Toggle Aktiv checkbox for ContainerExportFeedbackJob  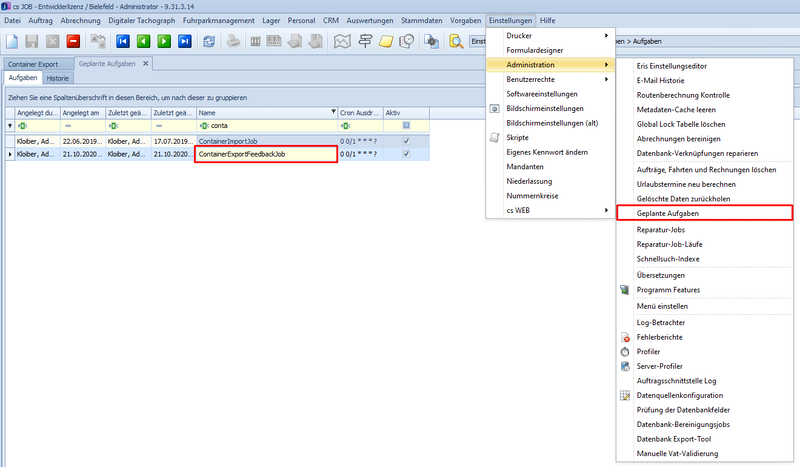(406, 154)
